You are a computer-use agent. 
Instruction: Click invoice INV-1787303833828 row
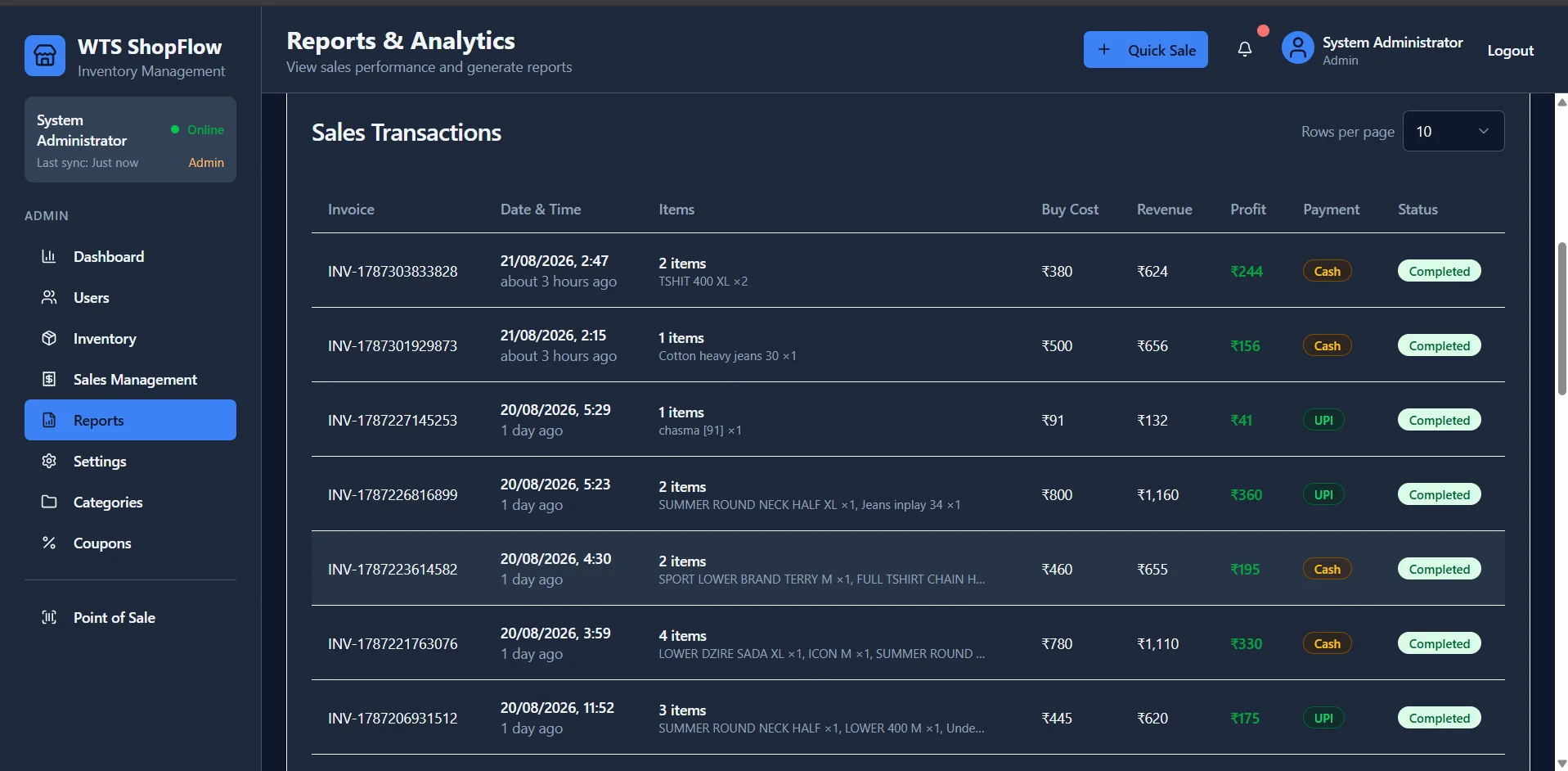[908, 271]
